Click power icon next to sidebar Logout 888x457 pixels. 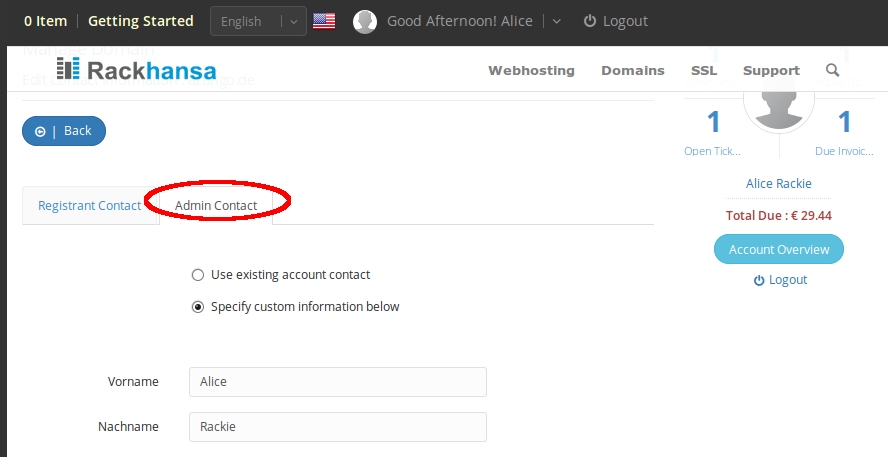759,280
